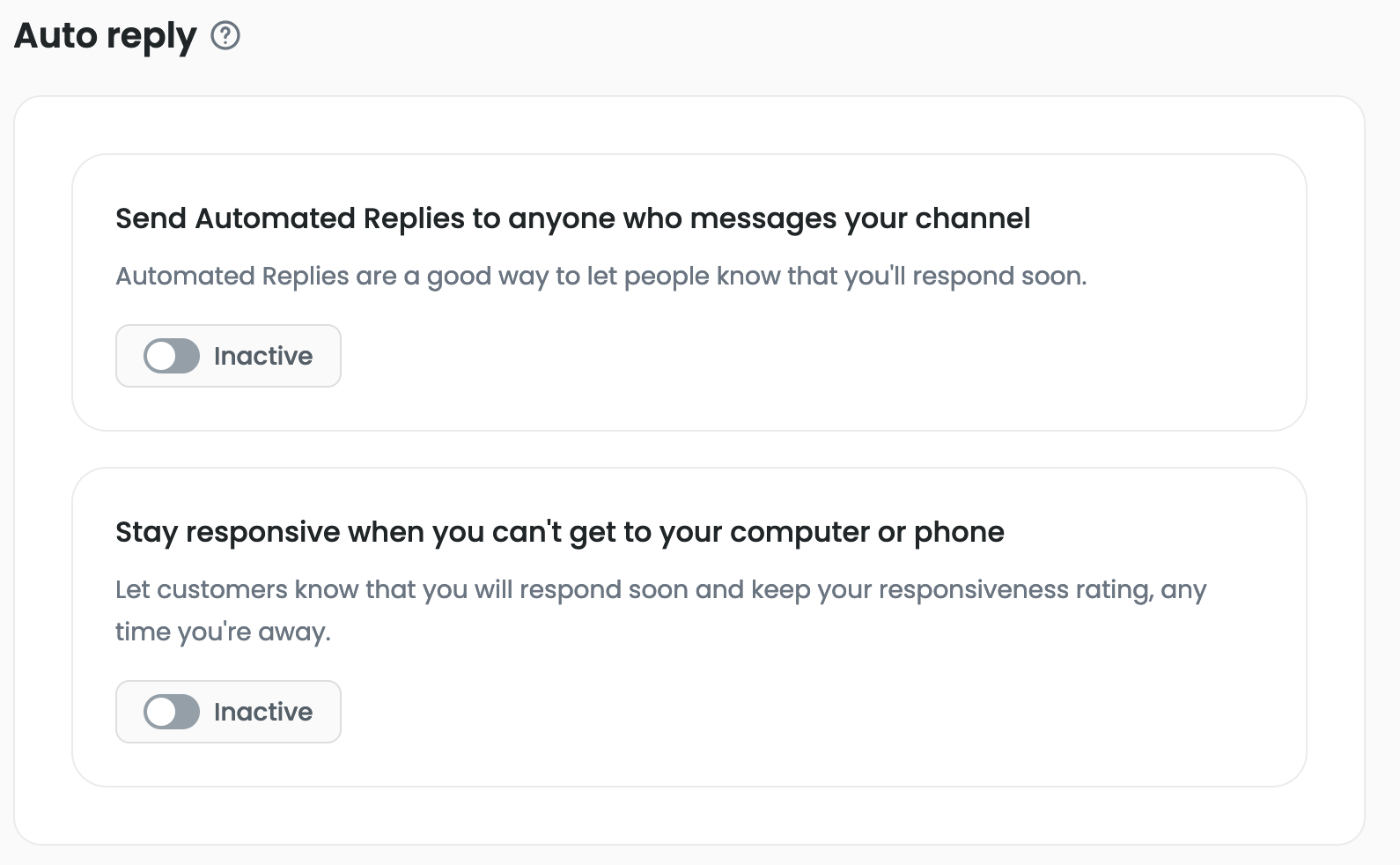
Task: Click the 'Let customers know' description text
Action: click(660, 610)
